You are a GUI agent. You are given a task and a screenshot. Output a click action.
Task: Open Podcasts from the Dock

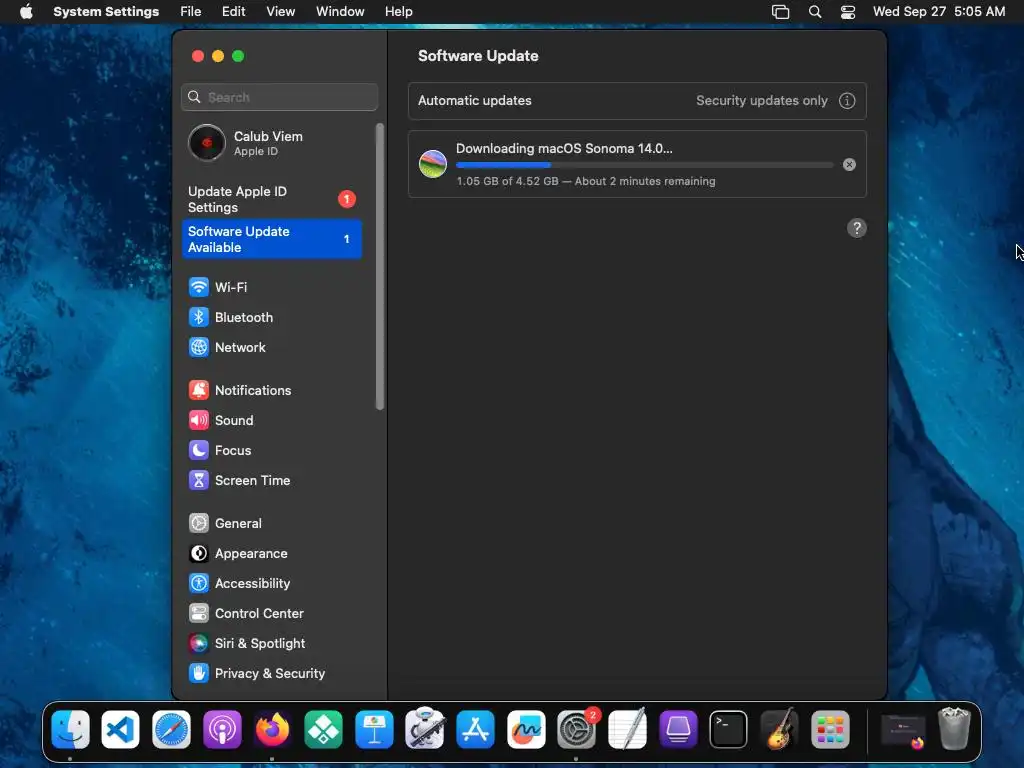[222, 729]
